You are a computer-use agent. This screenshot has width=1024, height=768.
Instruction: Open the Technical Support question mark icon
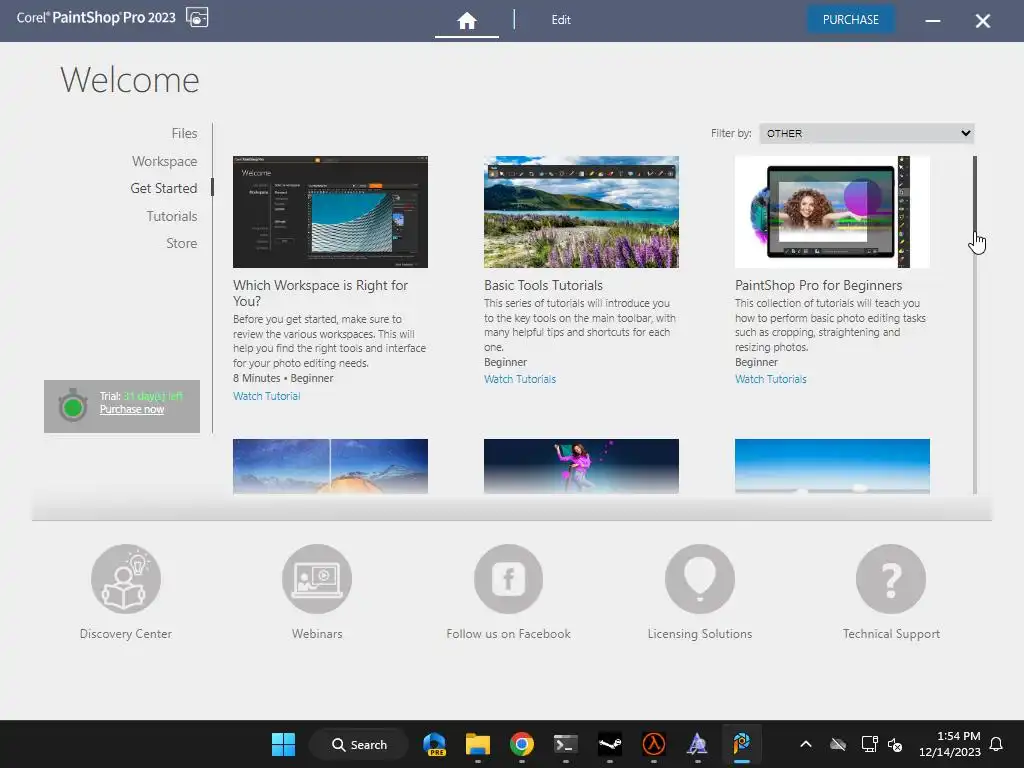click(891, 579)
